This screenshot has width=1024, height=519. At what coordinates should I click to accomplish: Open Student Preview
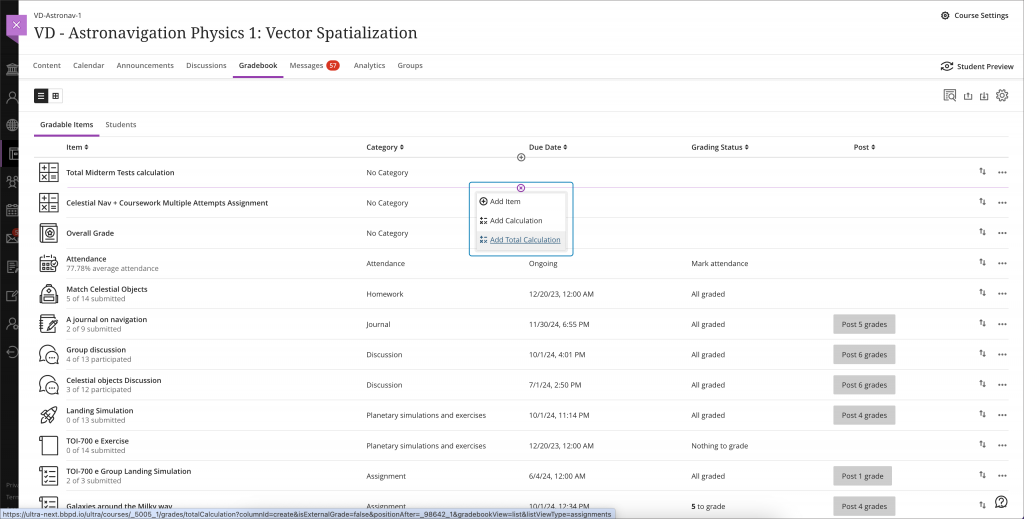977,67
